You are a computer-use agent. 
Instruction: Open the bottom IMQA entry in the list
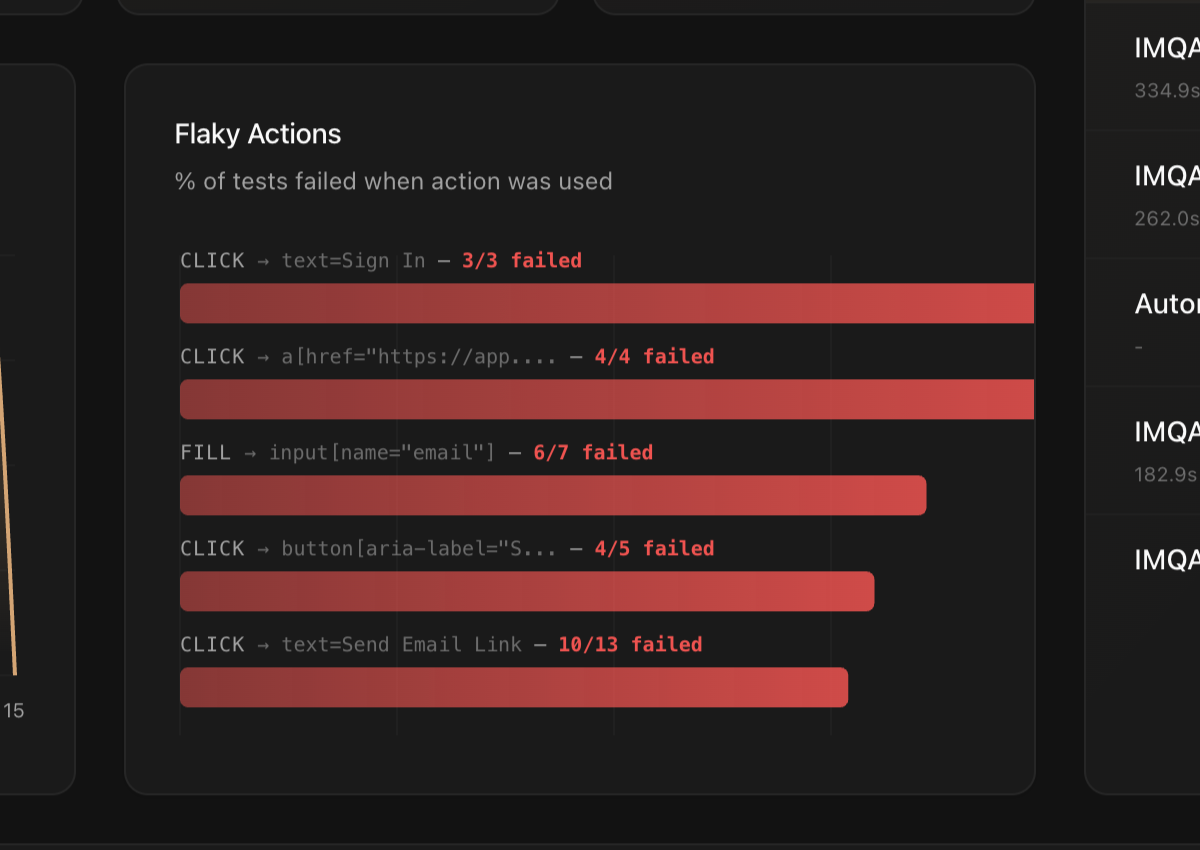[x=1165, y=560]
